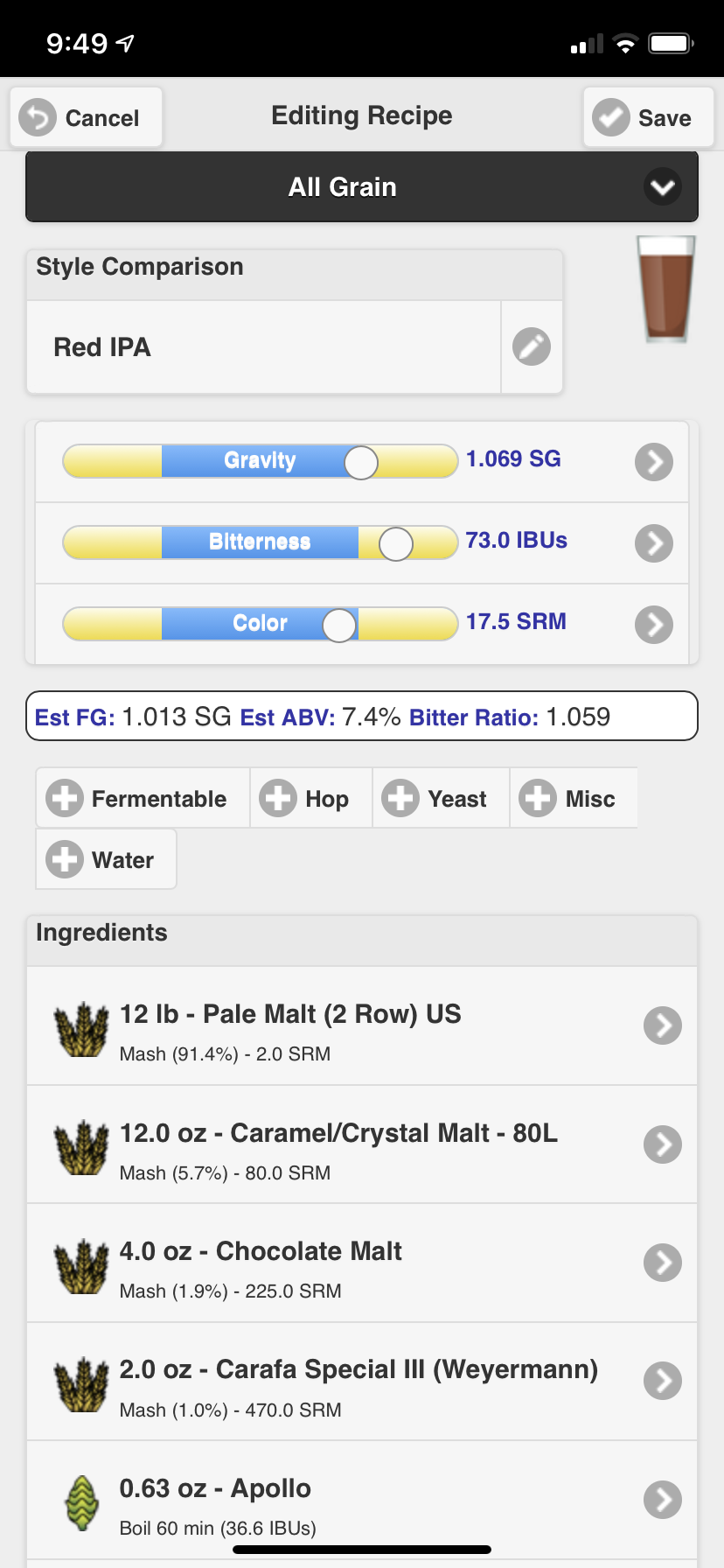Open Pale Malt (2 Row) US ingredient

(x=362, y=1025)
